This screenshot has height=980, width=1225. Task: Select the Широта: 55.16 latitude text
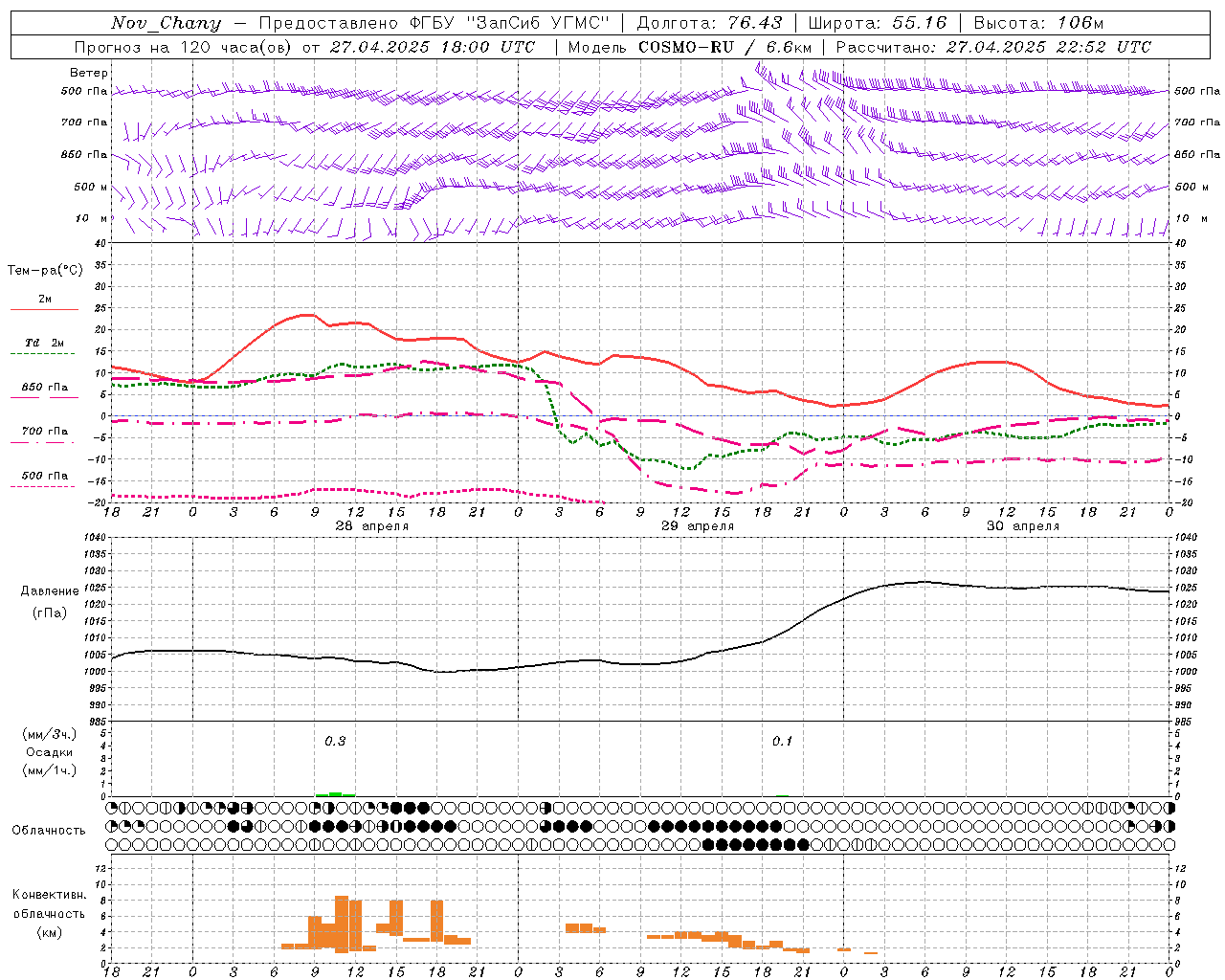click(x=878, y=23)
